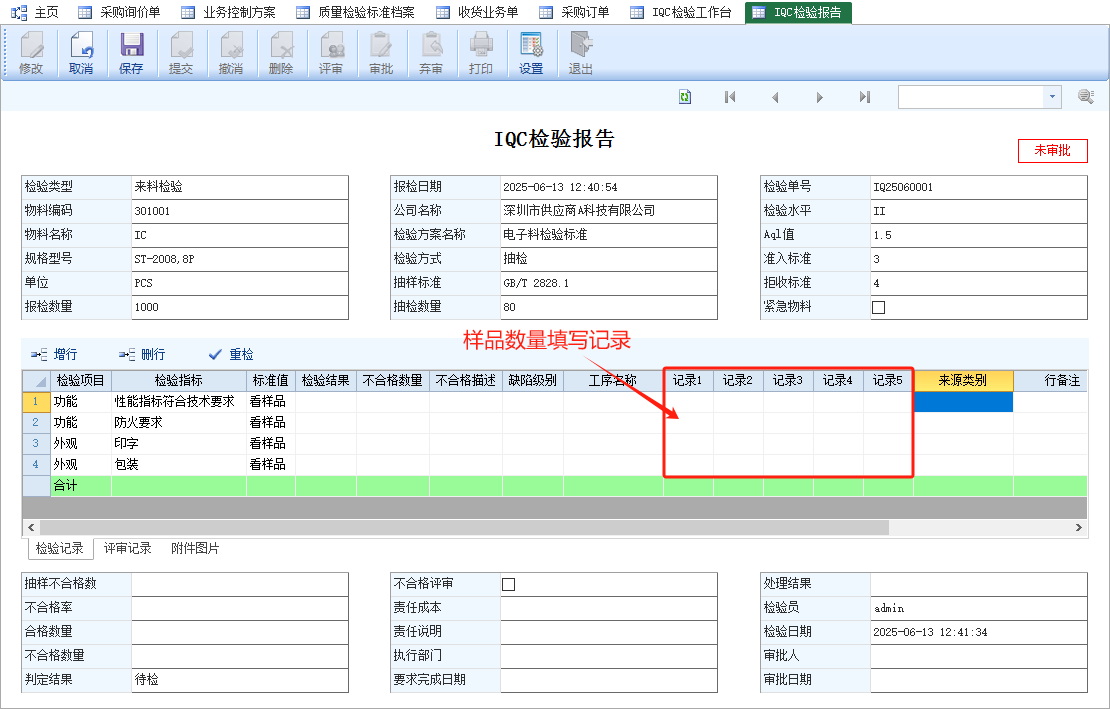The image size is (1110, 709).
Task: Save the report with 保存 icon
Action: (x=131, y=53)
